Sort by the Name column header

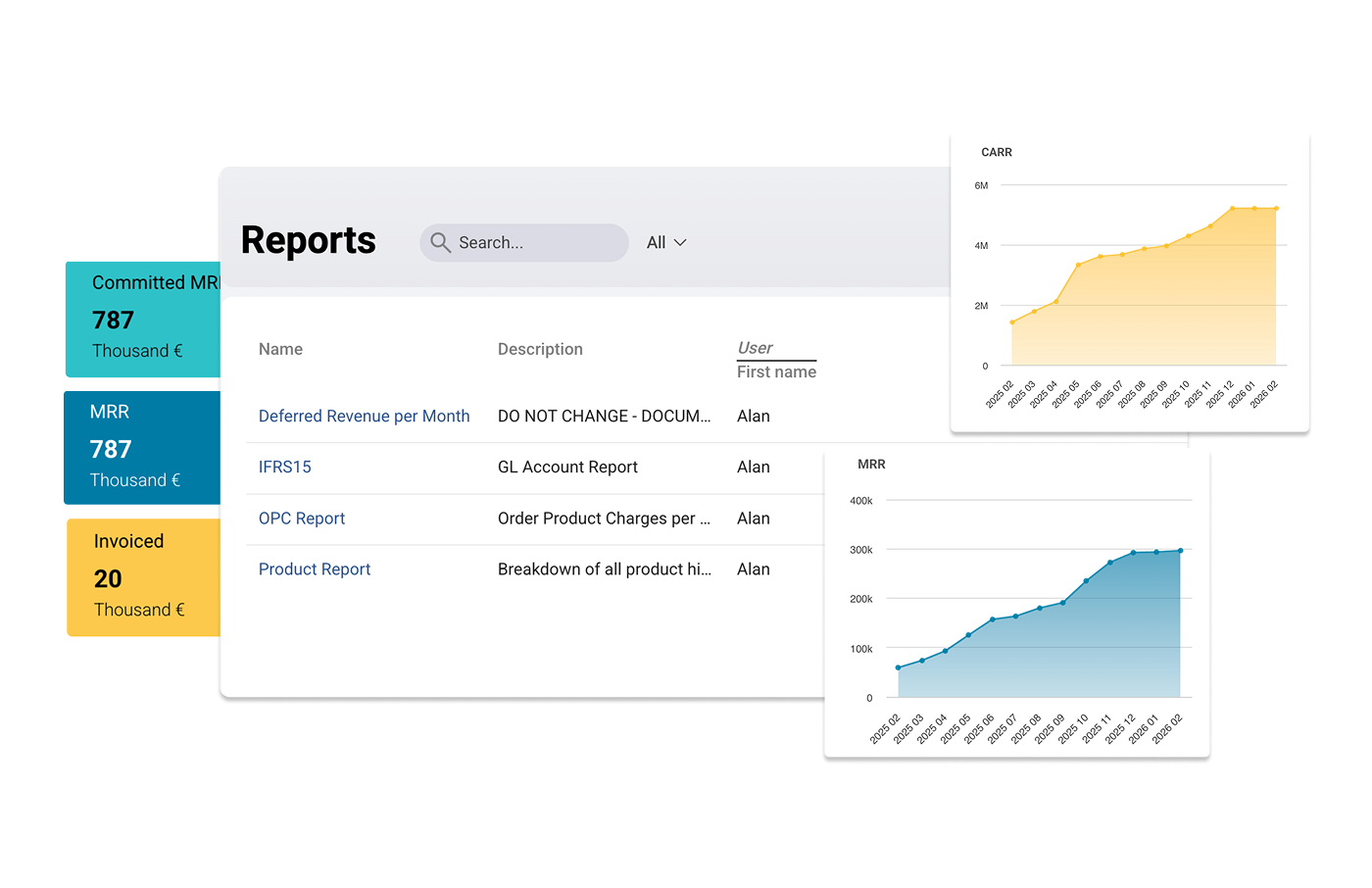point(280,350)
